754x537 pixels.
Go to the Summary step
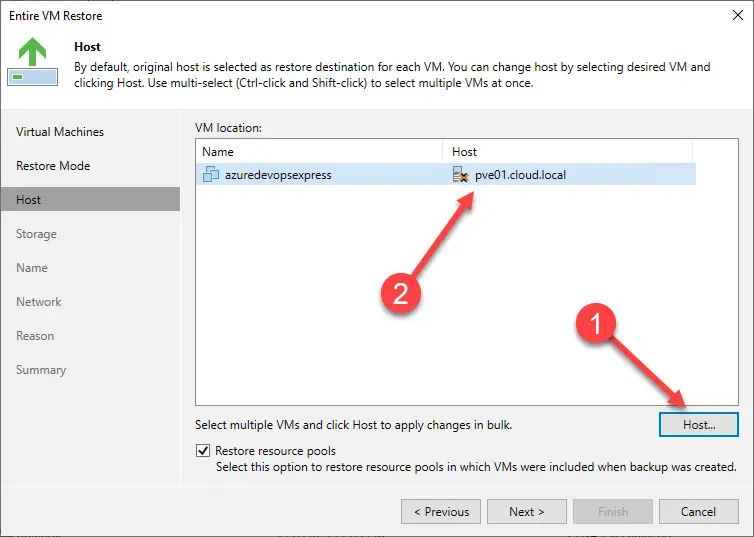[x=41, y=370]
